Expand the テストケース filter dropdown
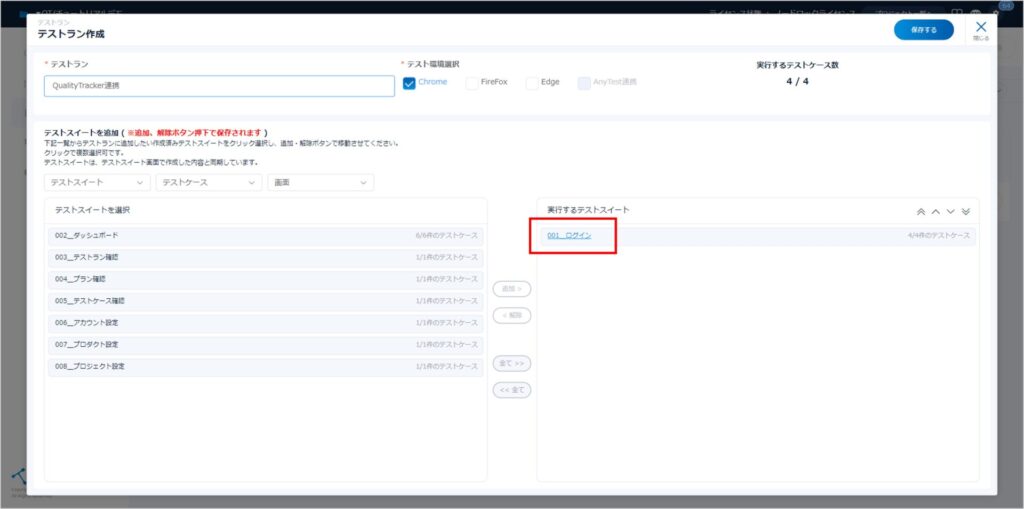This screenshot has height=509, width=1024. [209, 182]
